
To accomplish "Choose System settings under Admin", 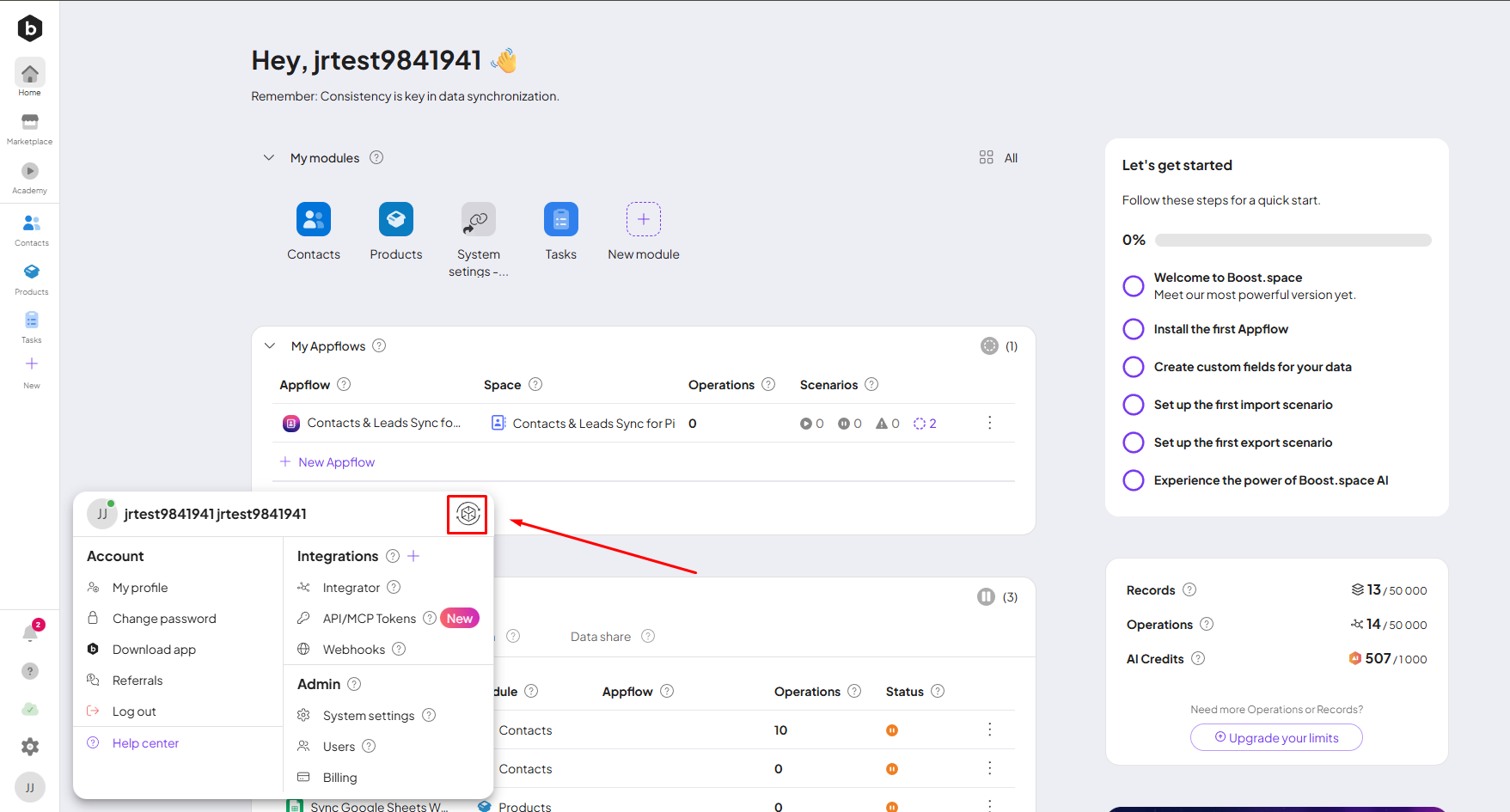I will (x=368, y=716).
